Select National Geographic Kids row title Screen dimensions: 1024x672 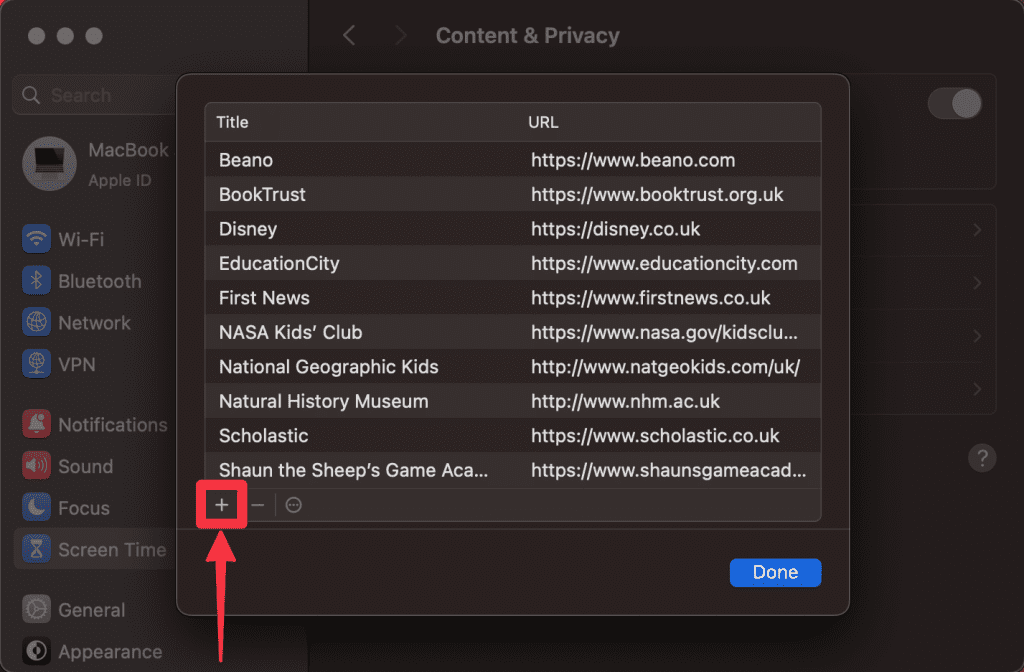coord(329,367)
